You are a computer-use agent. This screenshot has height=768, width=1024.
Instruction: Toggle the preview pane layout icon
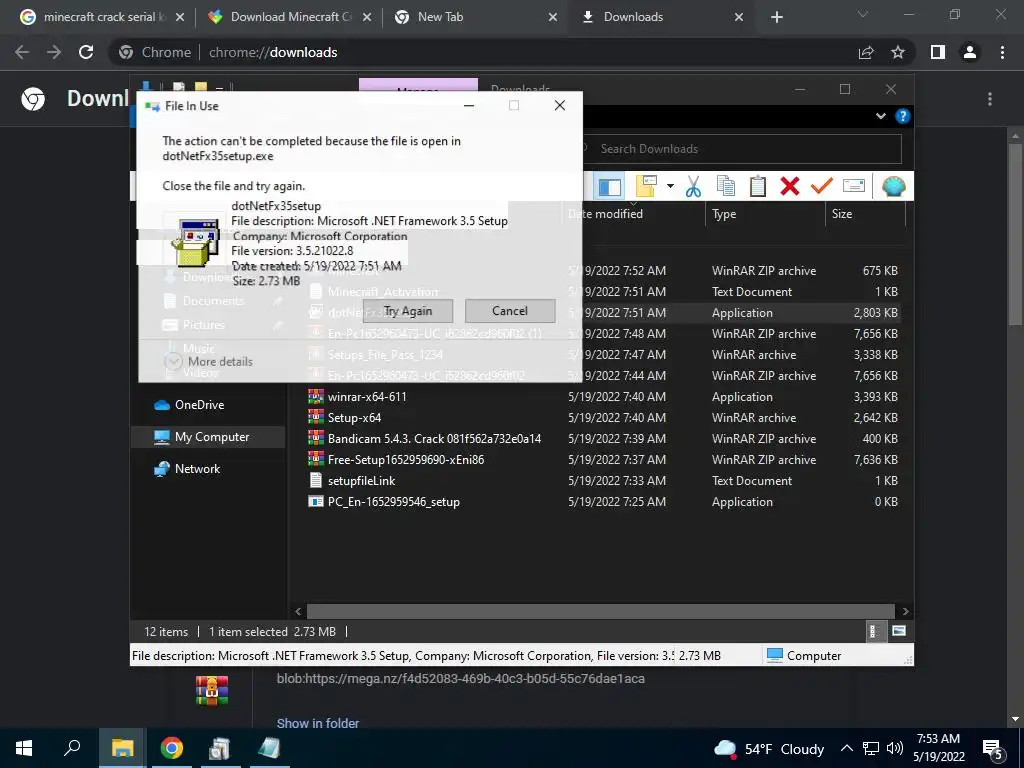pos(610,187)
